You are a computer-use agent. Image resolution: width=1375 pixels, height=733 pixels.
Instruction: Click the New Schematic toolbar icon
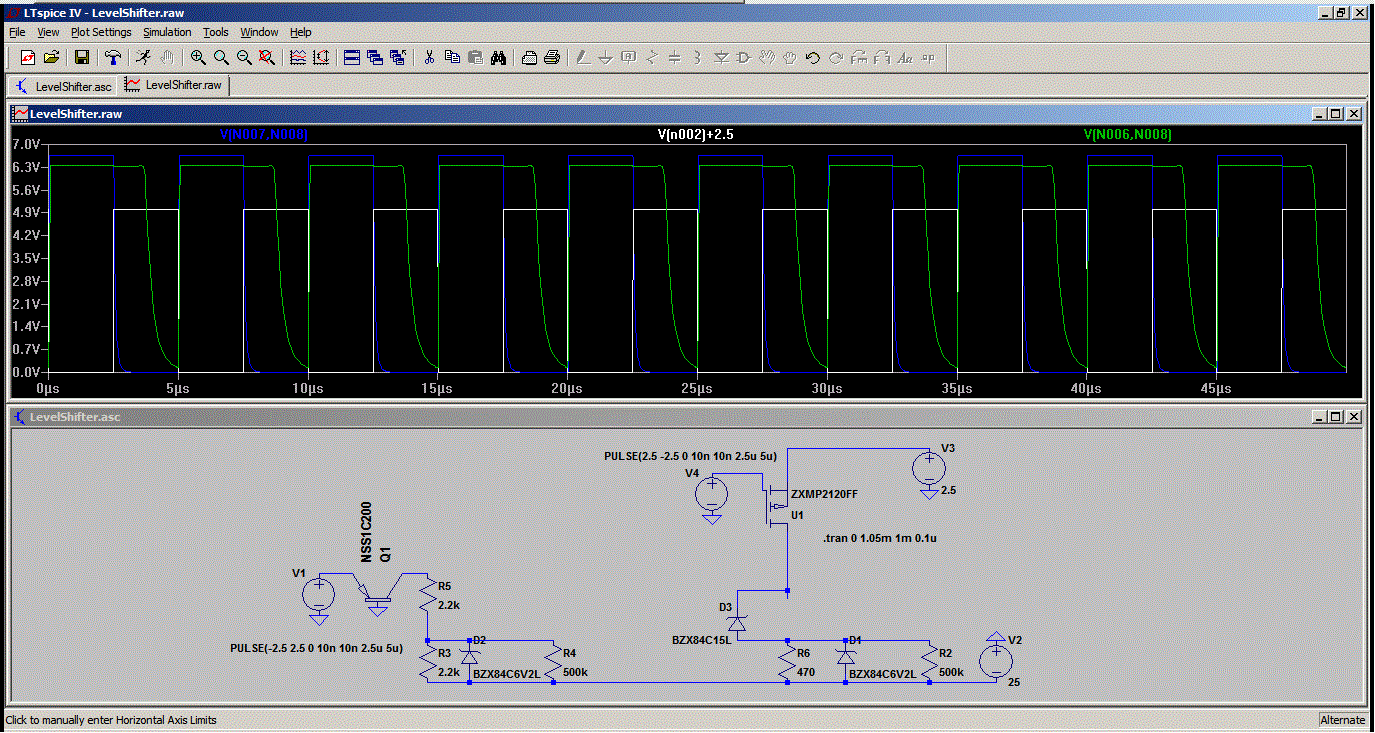28,58
